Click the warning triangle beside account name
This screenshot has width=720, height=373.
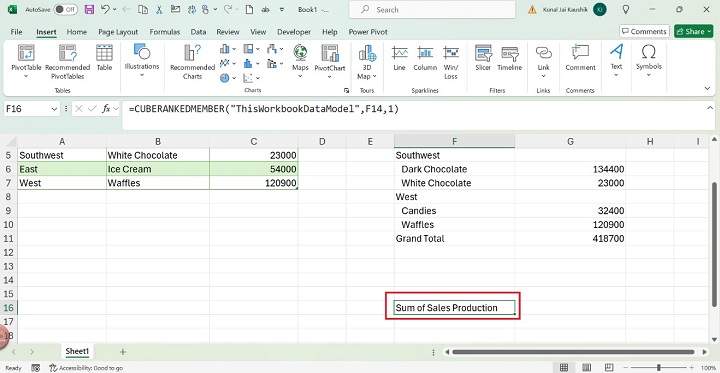(x=532, y=9)
